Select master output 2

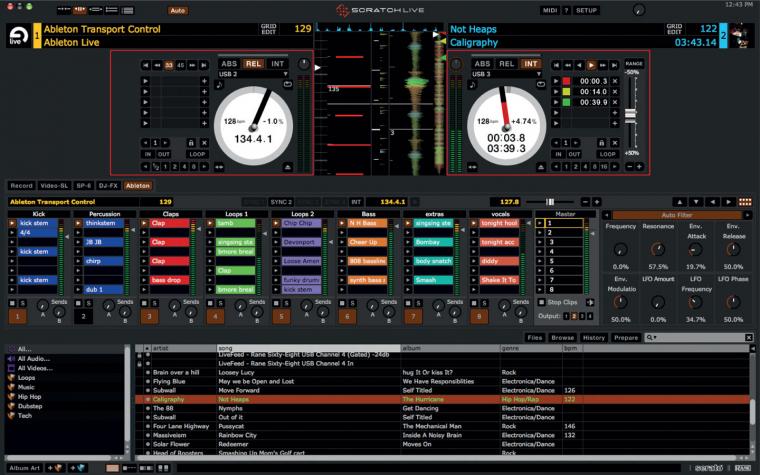click(574, 317)
